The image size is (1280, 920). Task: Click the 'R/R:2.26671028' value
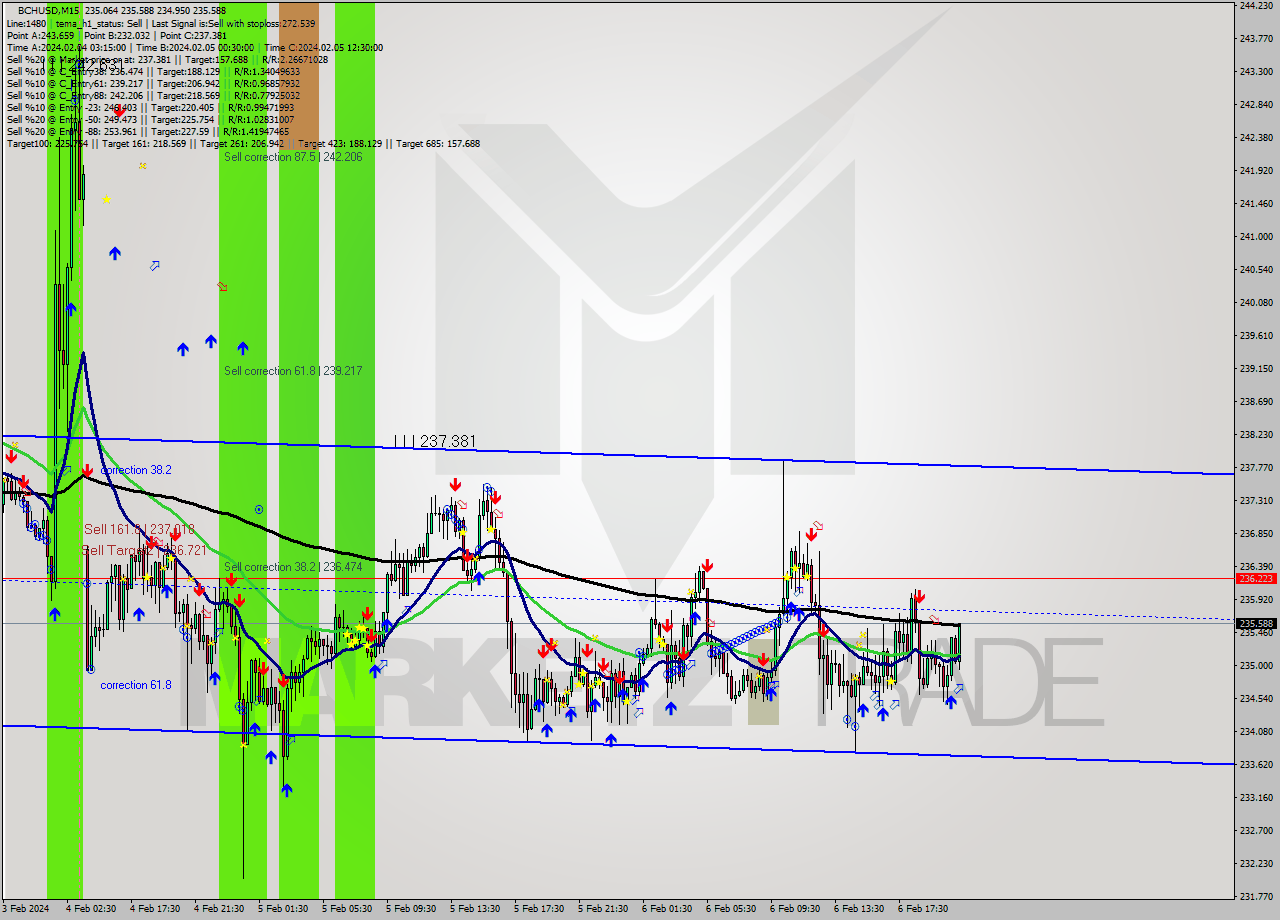point(293,59)
